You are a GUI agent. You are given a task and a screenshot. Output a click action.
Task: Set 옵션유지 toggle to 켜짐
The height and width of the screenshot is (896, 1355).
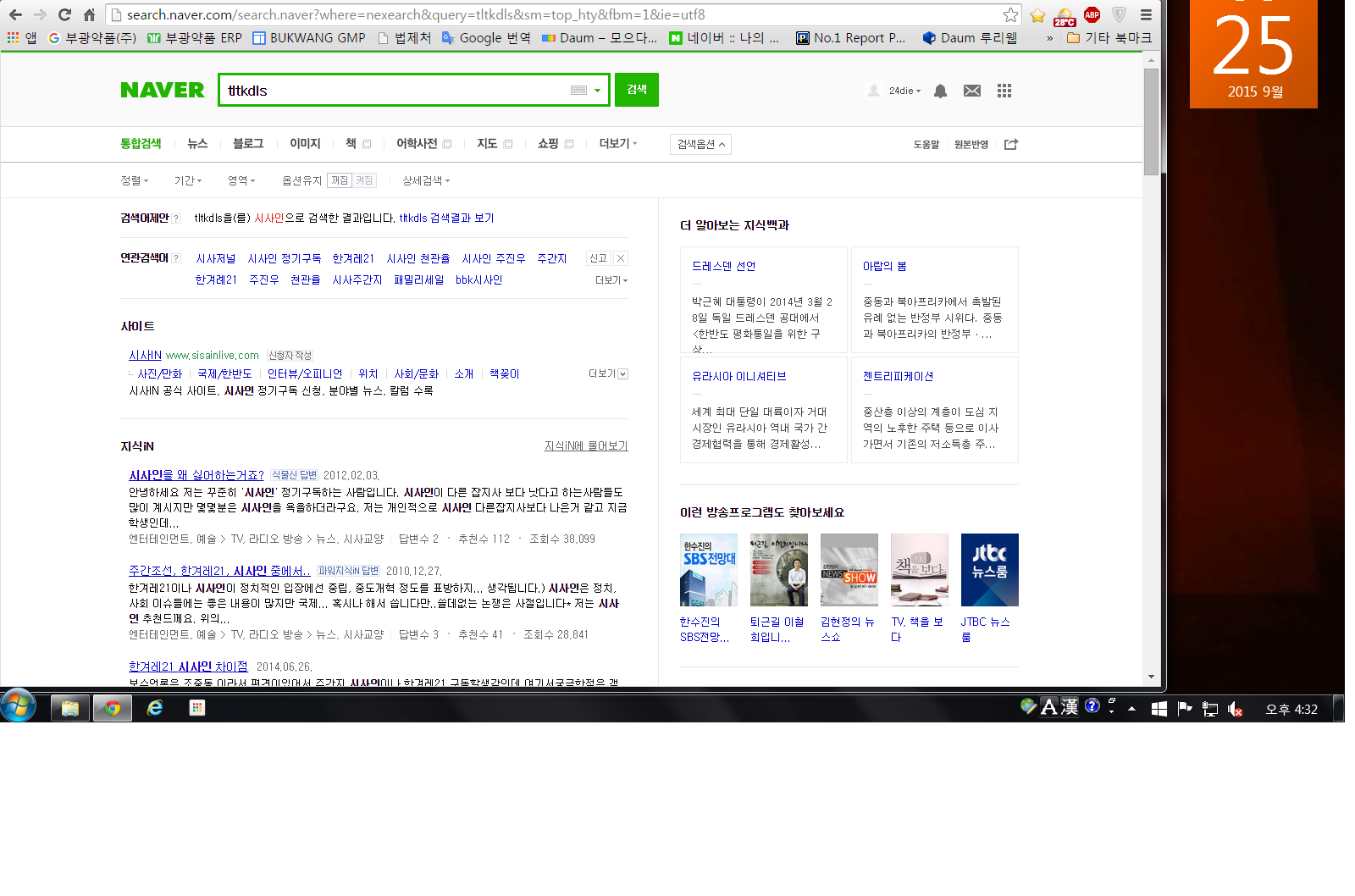pyautogui.click(x=364, y=180)
